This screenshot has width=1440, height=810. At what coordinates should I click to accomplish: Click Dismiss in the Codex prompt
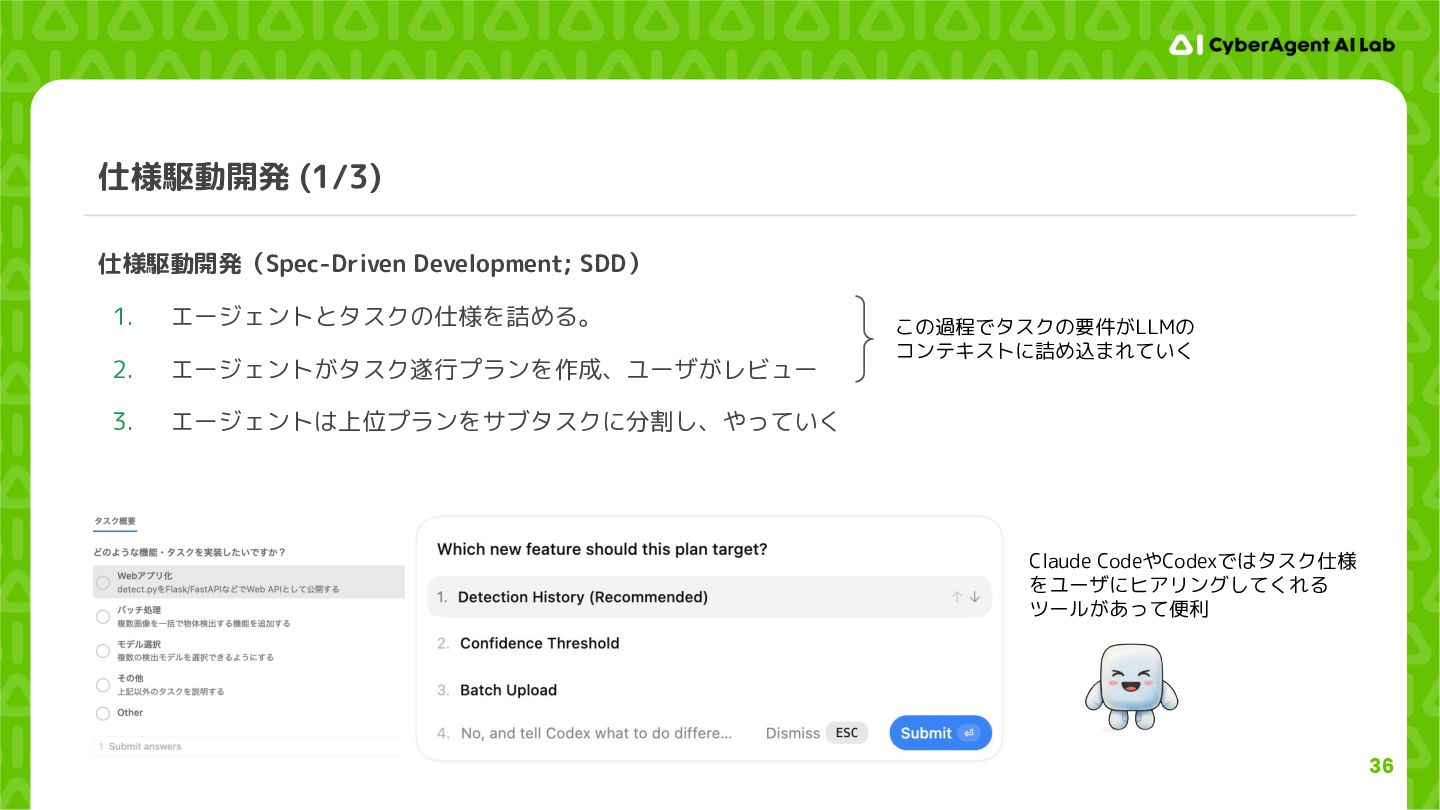click(x=792, y=733)
